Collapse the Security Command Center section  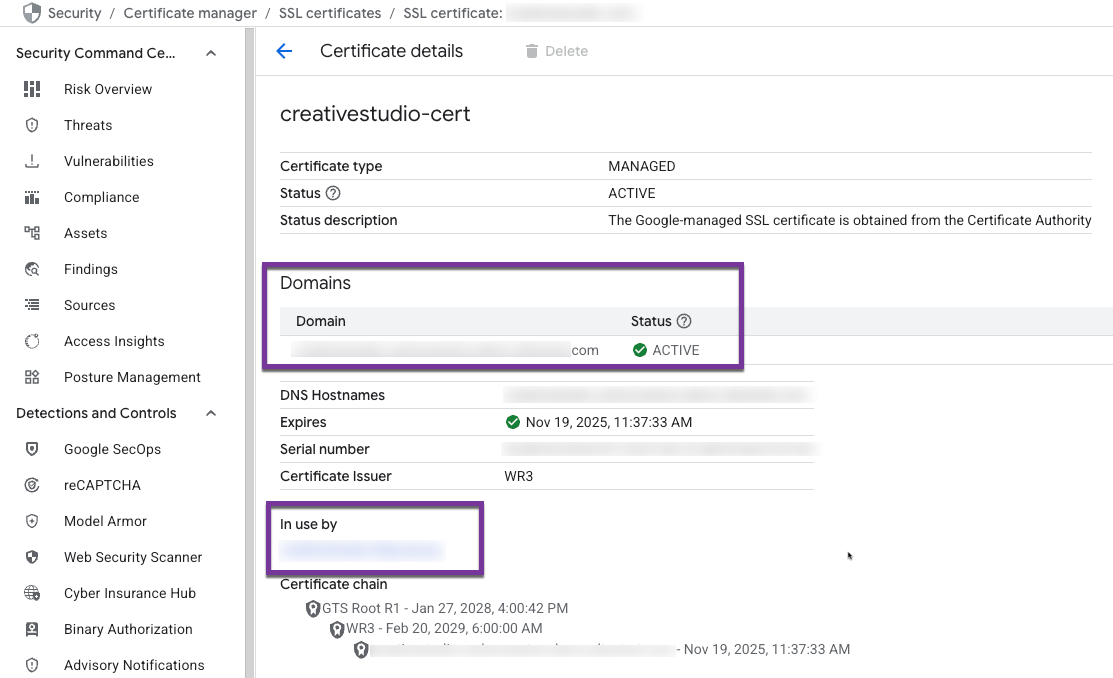[x=211, y=53]
